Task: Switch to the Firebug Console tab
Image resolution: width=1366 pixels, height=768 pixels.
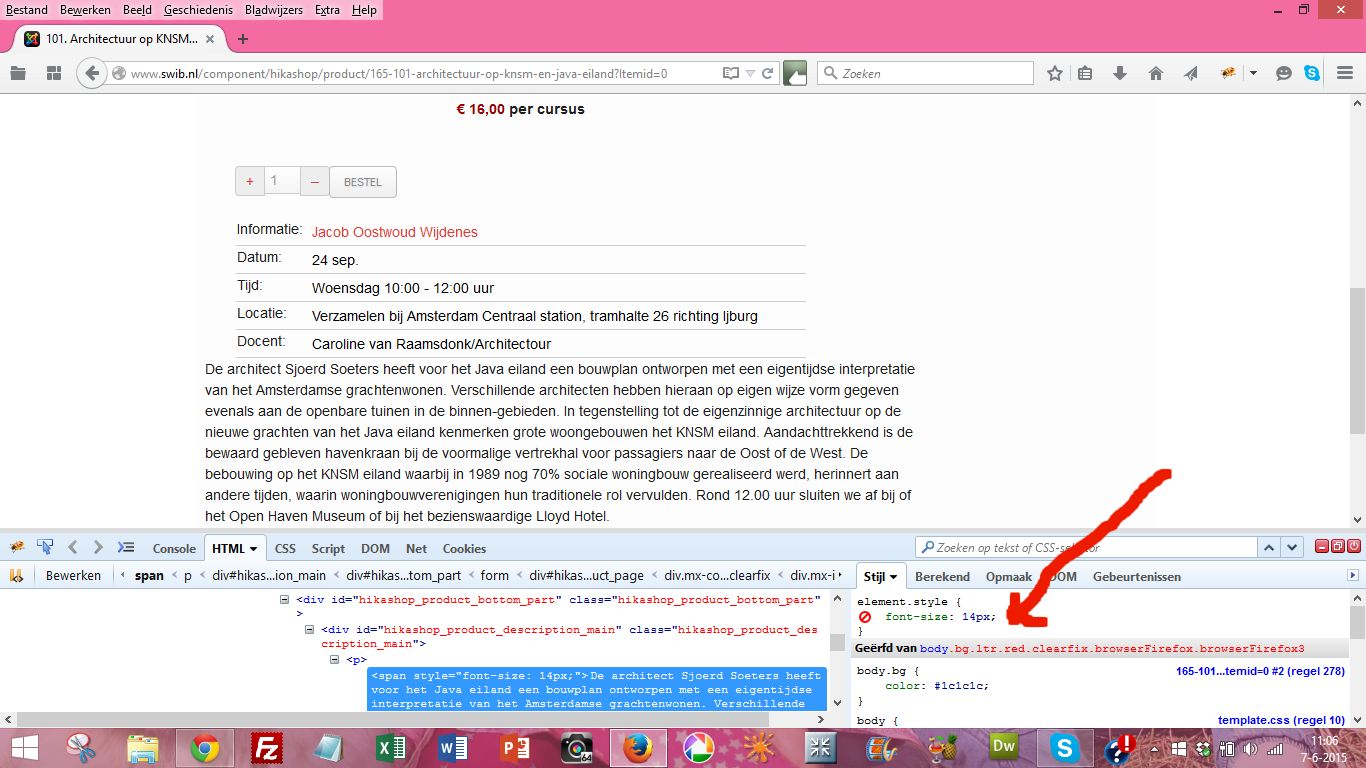Action: point(174,548)
